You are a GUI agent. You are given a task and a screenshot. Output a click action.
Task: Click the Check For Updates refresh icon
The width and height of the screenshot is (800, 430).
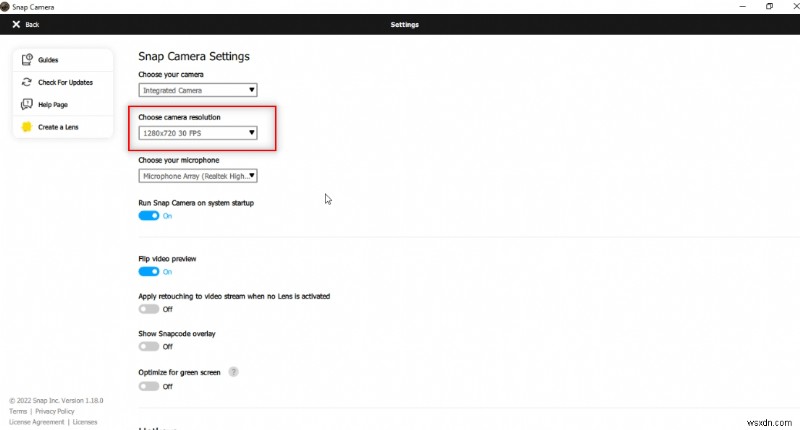[x=27, y=82]
